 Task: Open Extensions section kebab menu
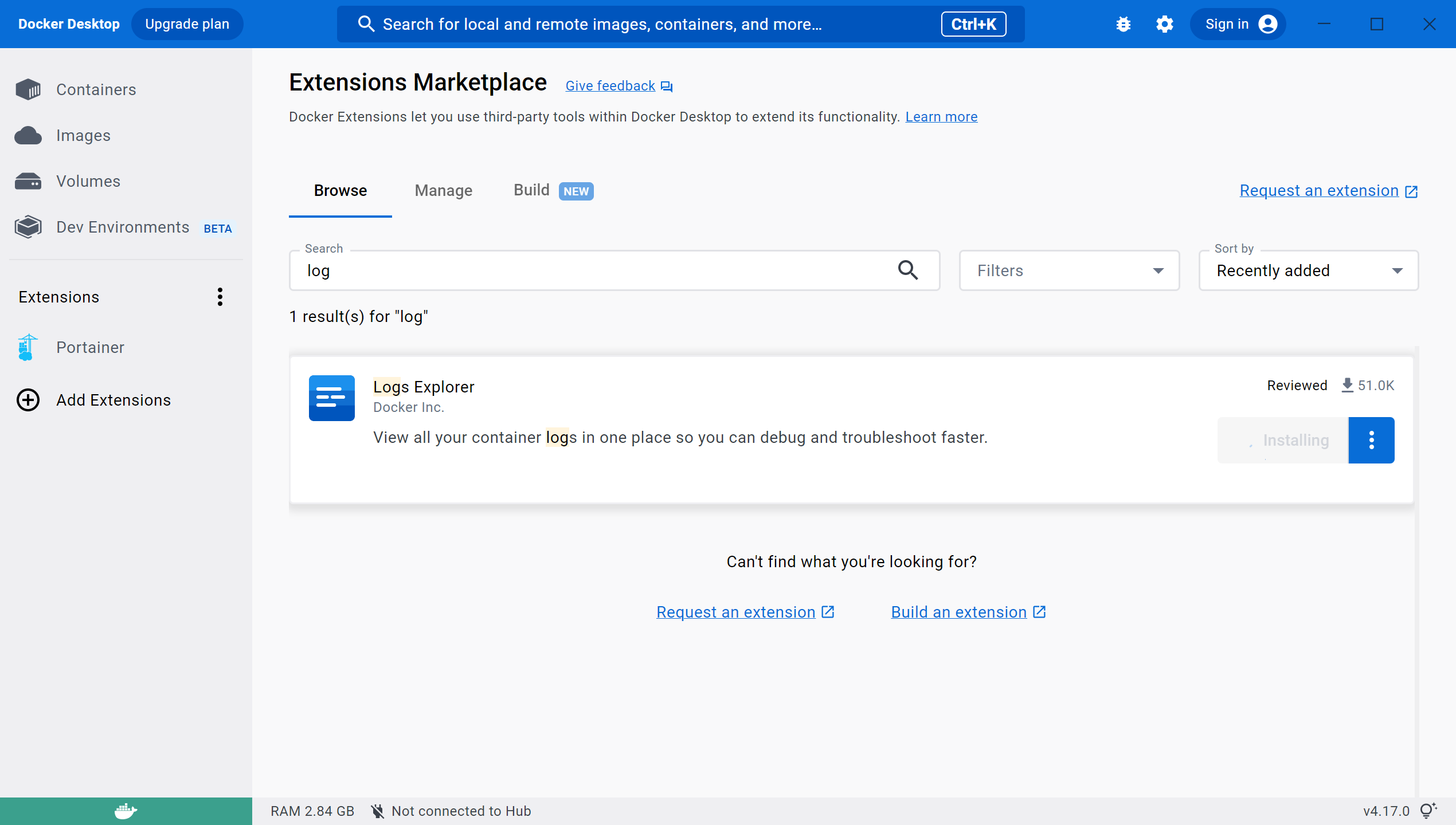220,297
